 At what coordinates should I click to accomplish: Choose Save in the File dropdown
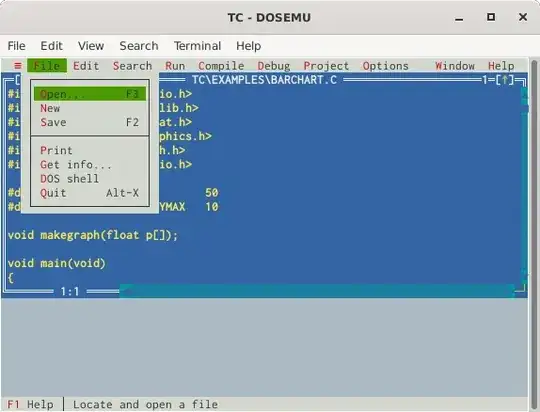click(x=90, y=122)
